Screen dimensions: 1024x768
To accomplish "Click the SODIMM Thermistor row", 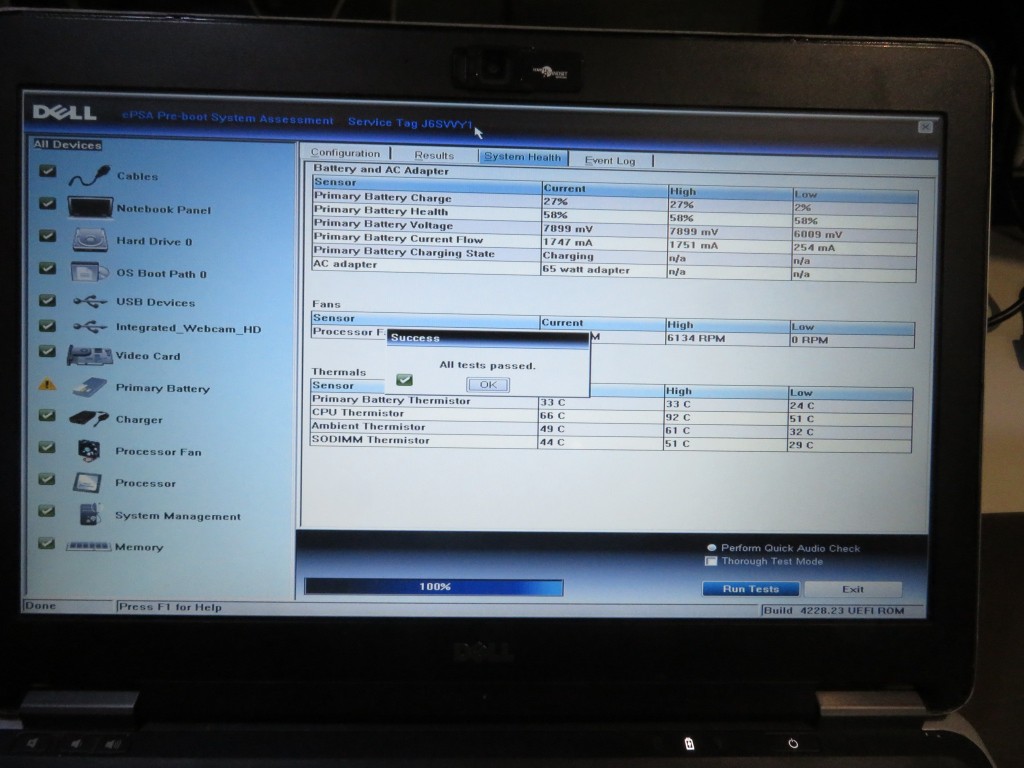I will (x=611, y=442).
